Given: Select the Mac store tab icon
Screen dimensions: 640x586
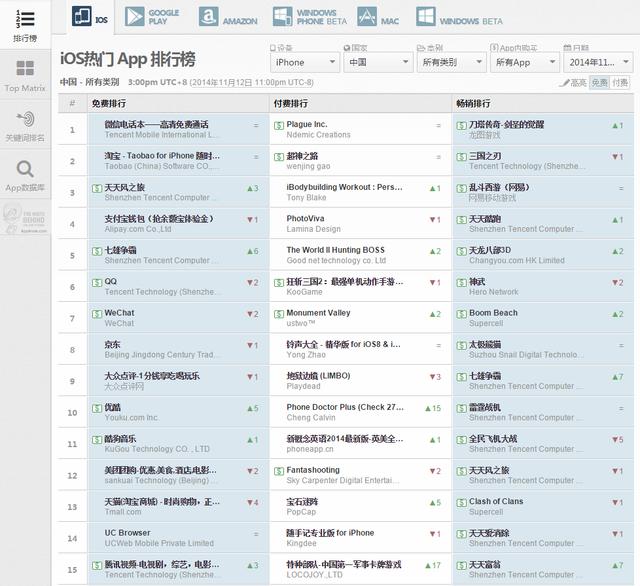Looking at the screenshot, I should 367,17.
